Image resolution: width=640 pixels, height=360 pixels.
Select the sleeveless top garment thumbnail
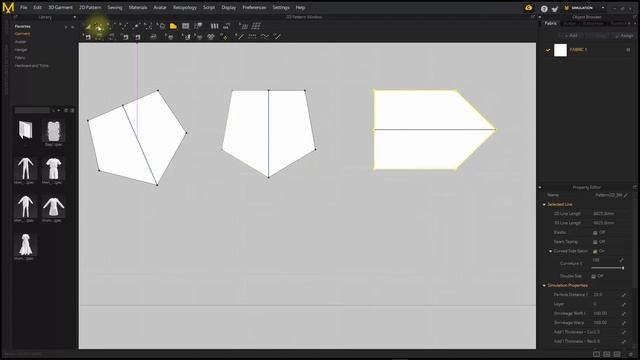pyautogui.click(x=53, y=131)
